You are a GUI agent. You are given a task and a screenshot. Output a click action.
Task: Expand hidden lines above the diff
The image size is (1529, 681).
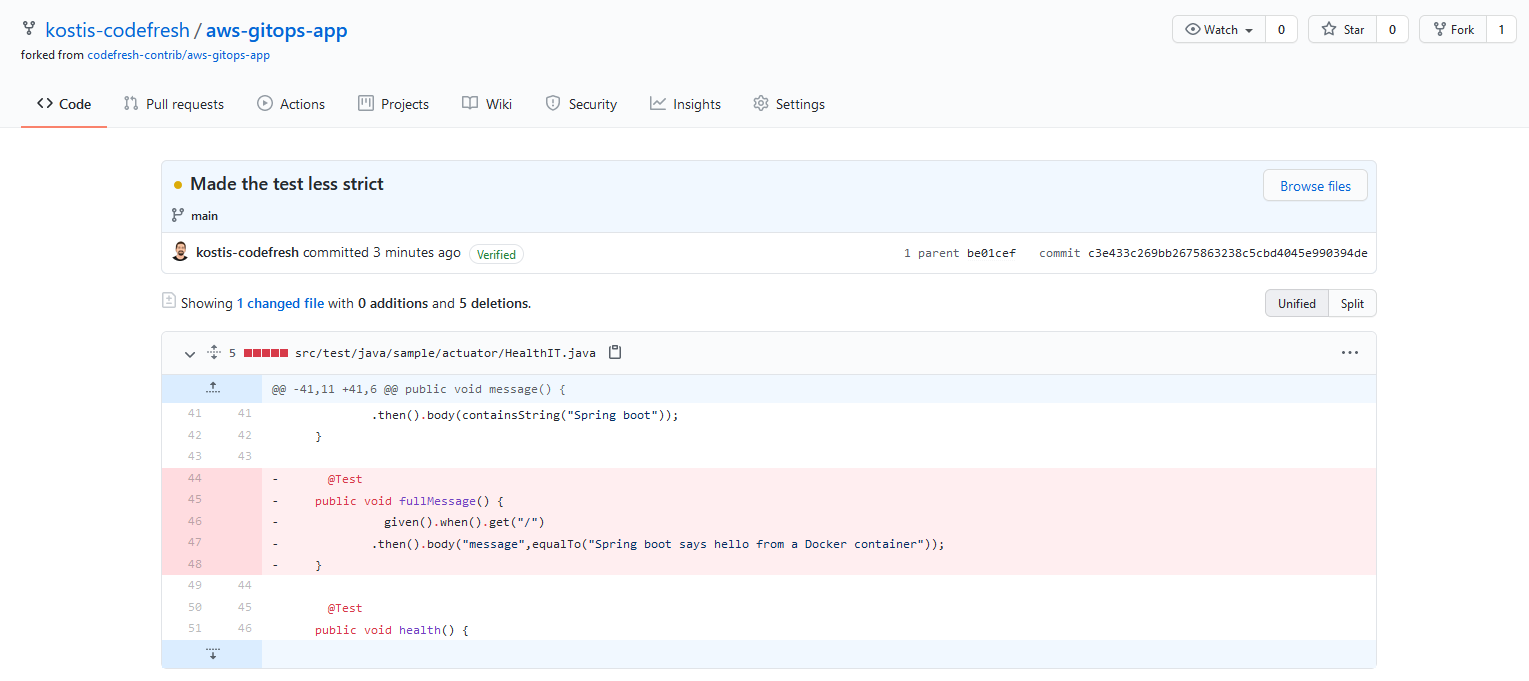point(212,389)
